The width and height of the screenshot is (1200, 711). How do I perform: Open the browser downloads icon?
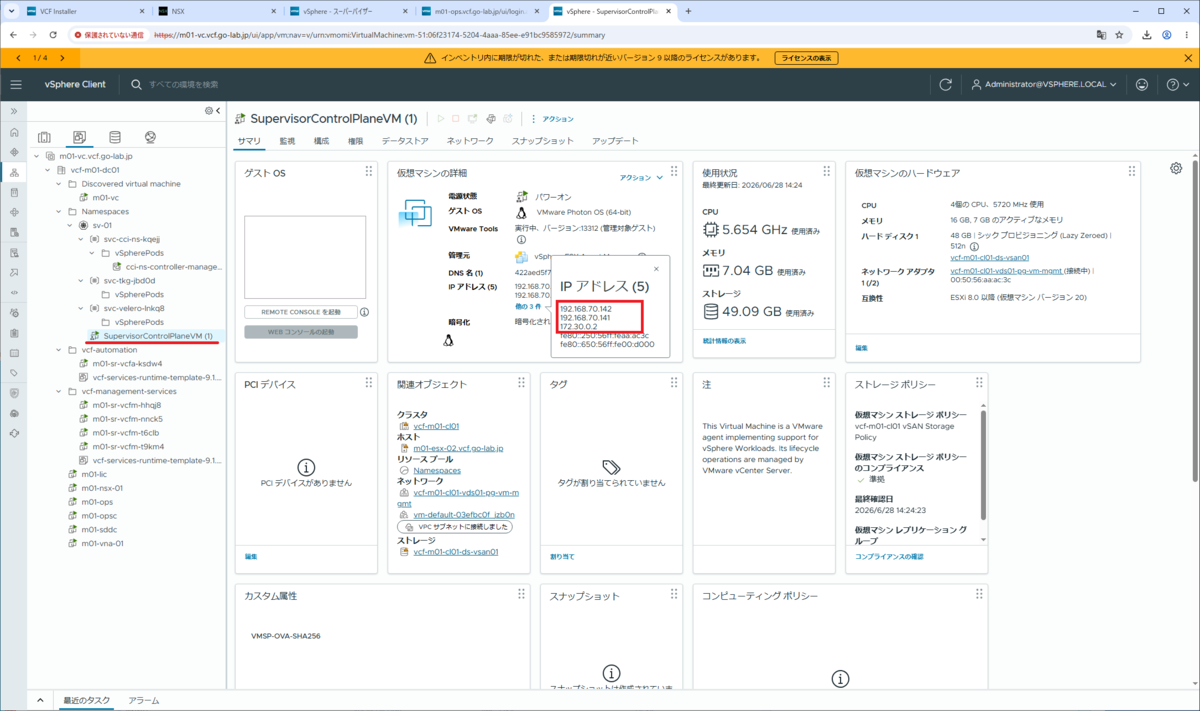click(1147, 34)
